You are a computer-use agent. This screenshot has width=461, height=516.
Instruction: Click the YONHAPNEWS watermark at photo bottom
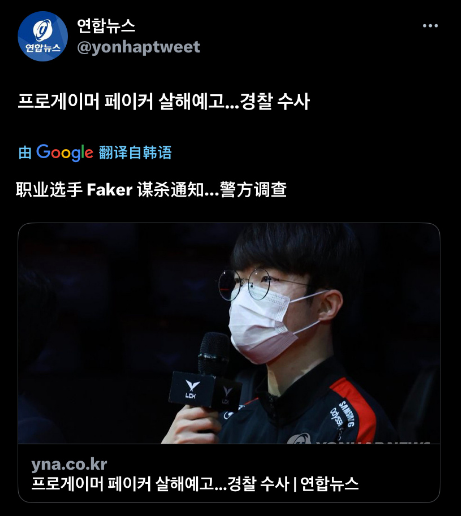coord(372,442)
